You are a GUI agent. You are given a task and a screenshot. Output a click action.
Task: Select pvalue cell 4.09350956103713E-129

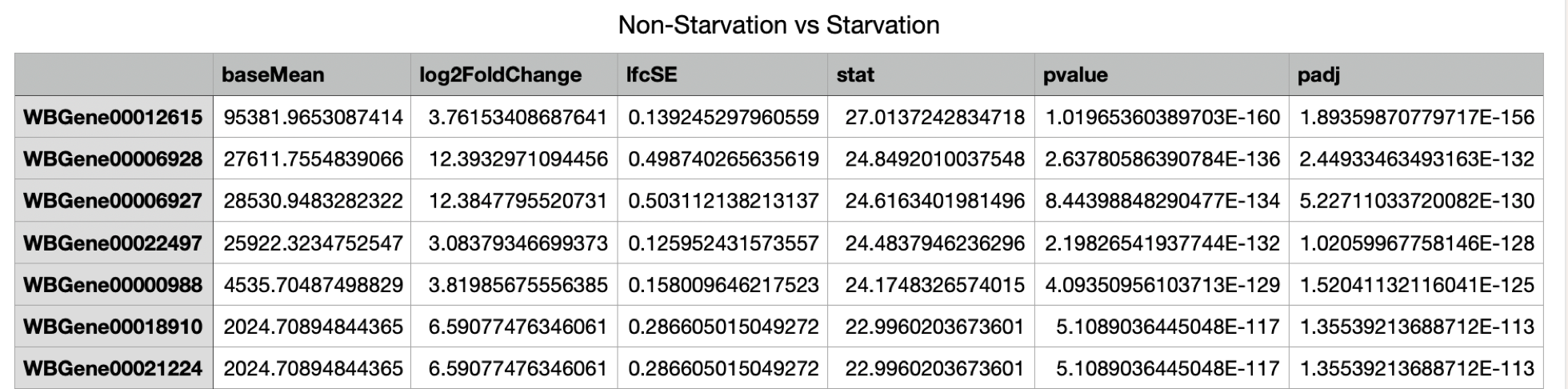click(x=1162, y=285)
